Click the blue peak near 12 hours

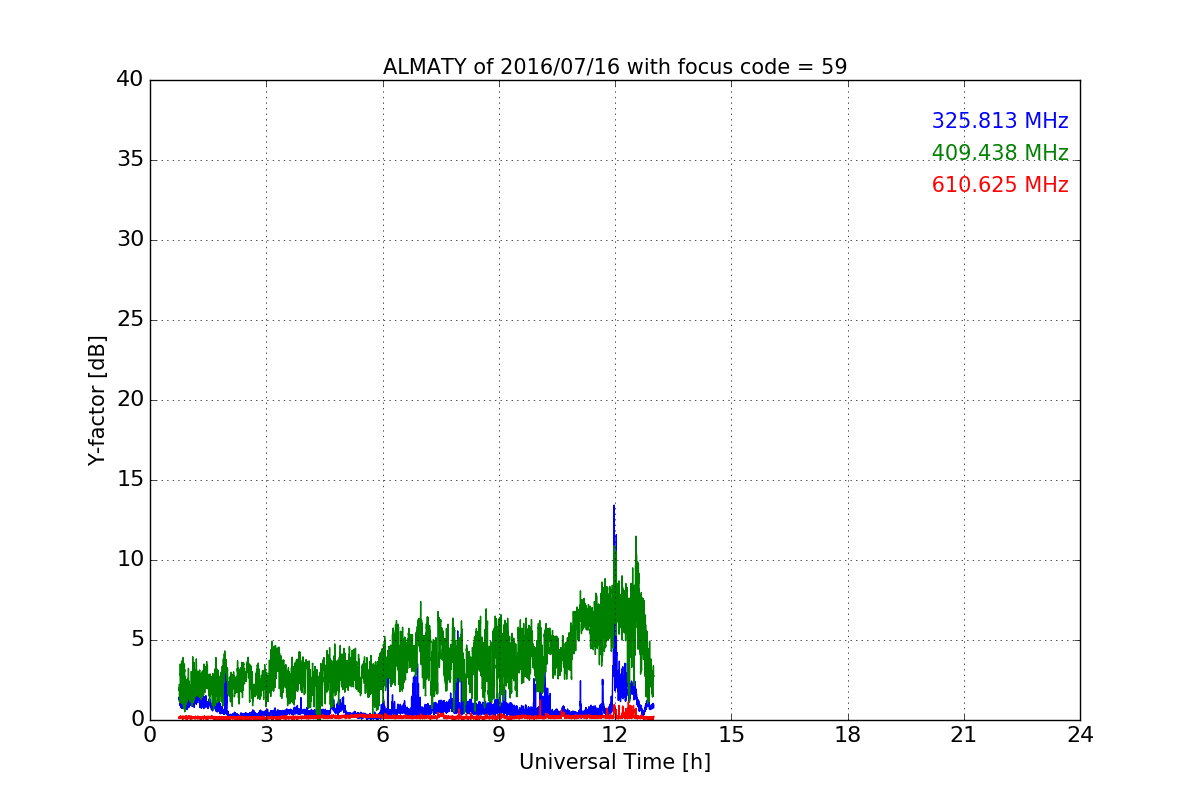click(614, 509)
